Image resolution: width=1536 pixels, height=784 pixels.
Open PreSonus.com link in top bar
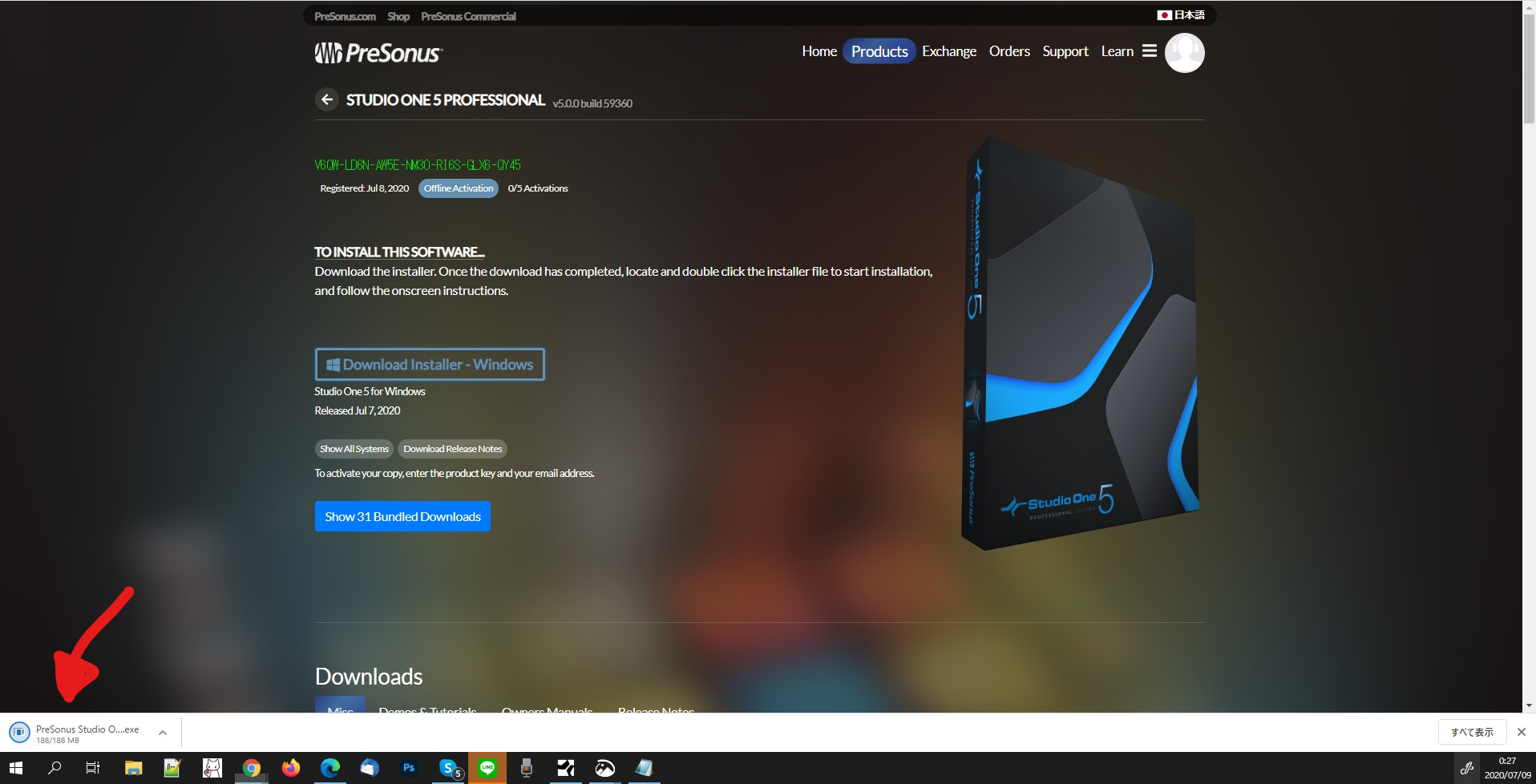click(345, 16)
